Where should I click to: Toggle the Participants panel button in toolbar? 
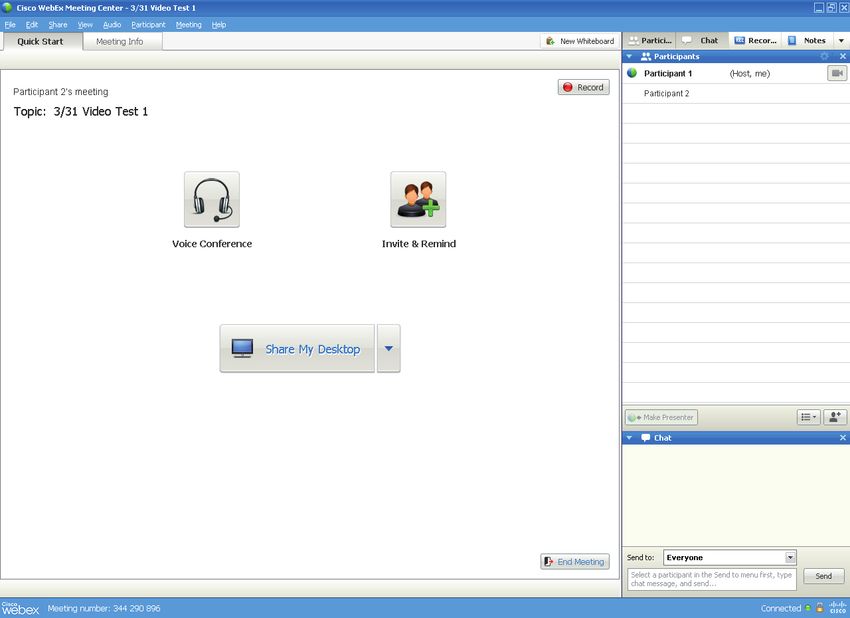pyautogui.click(x=649, y=41)
